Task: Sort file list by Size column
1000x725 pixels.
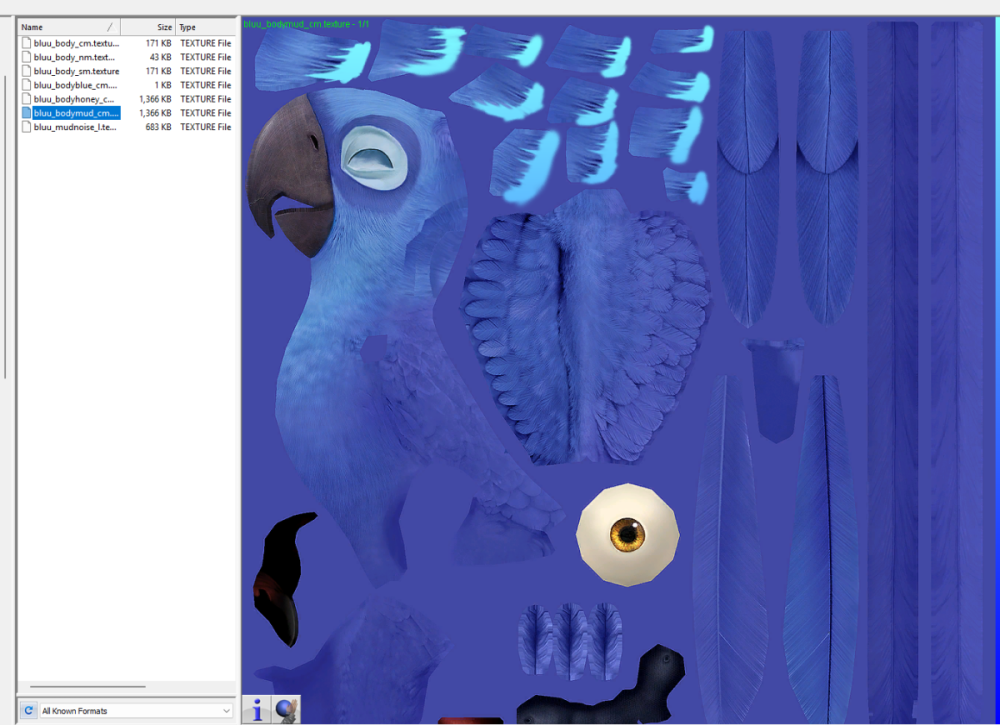Action: click(x=148, y=27)
